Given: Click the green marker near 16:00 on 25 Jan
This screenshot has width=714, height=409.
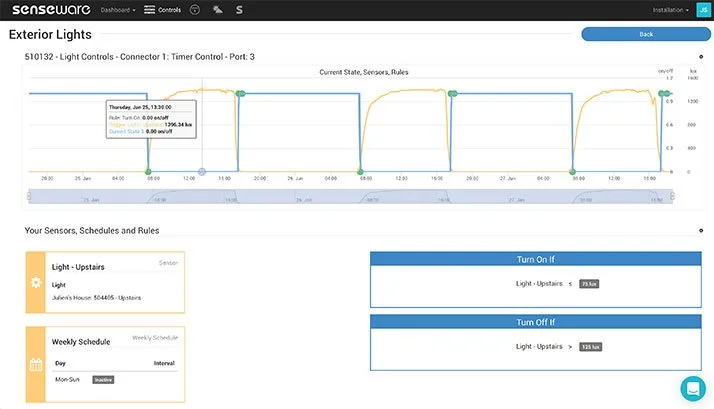Looking at the screenshot, I should [240, 93].
